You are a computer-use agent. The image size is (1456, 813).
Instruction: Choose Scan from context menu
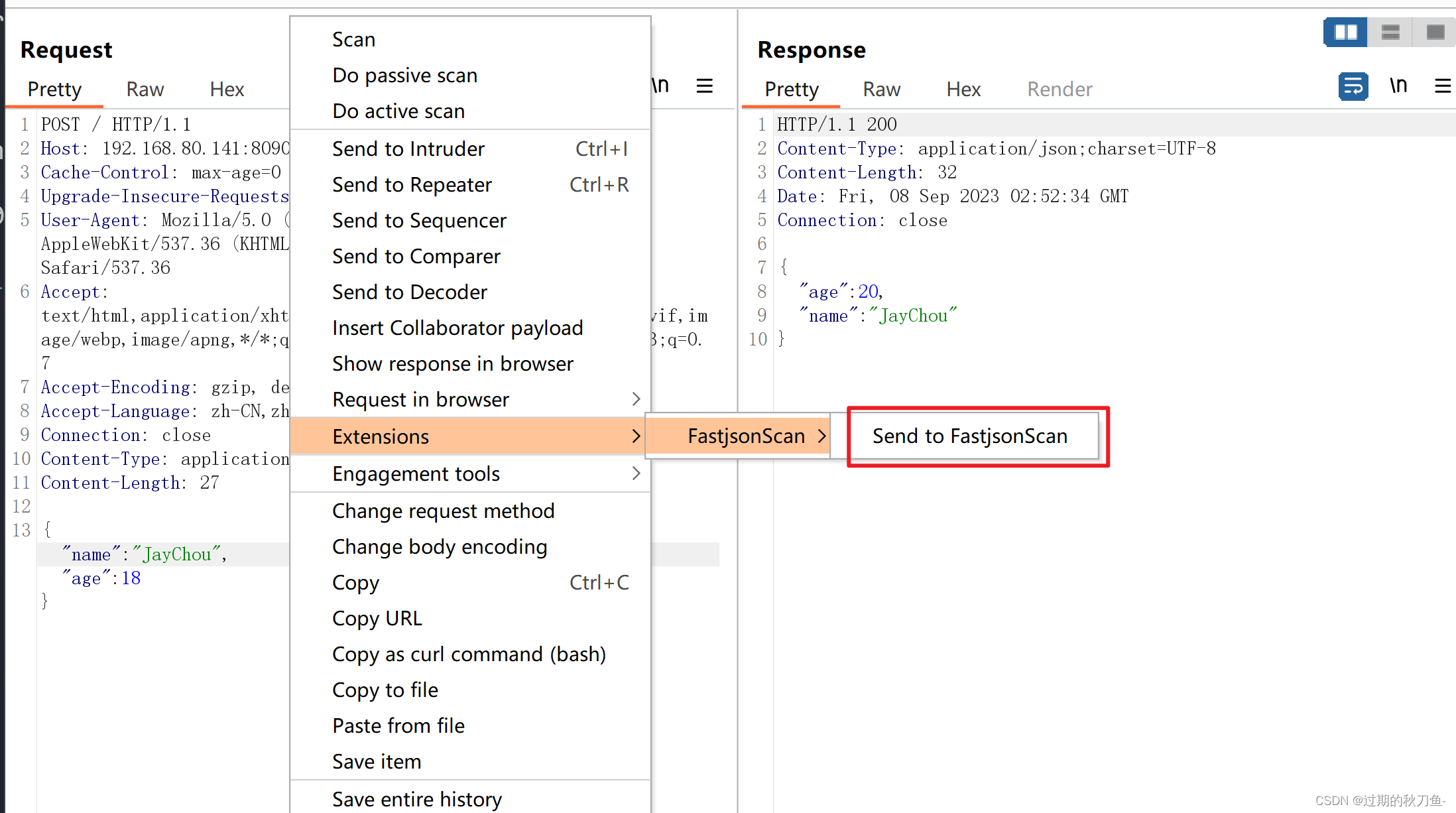(x=470, y=40)
